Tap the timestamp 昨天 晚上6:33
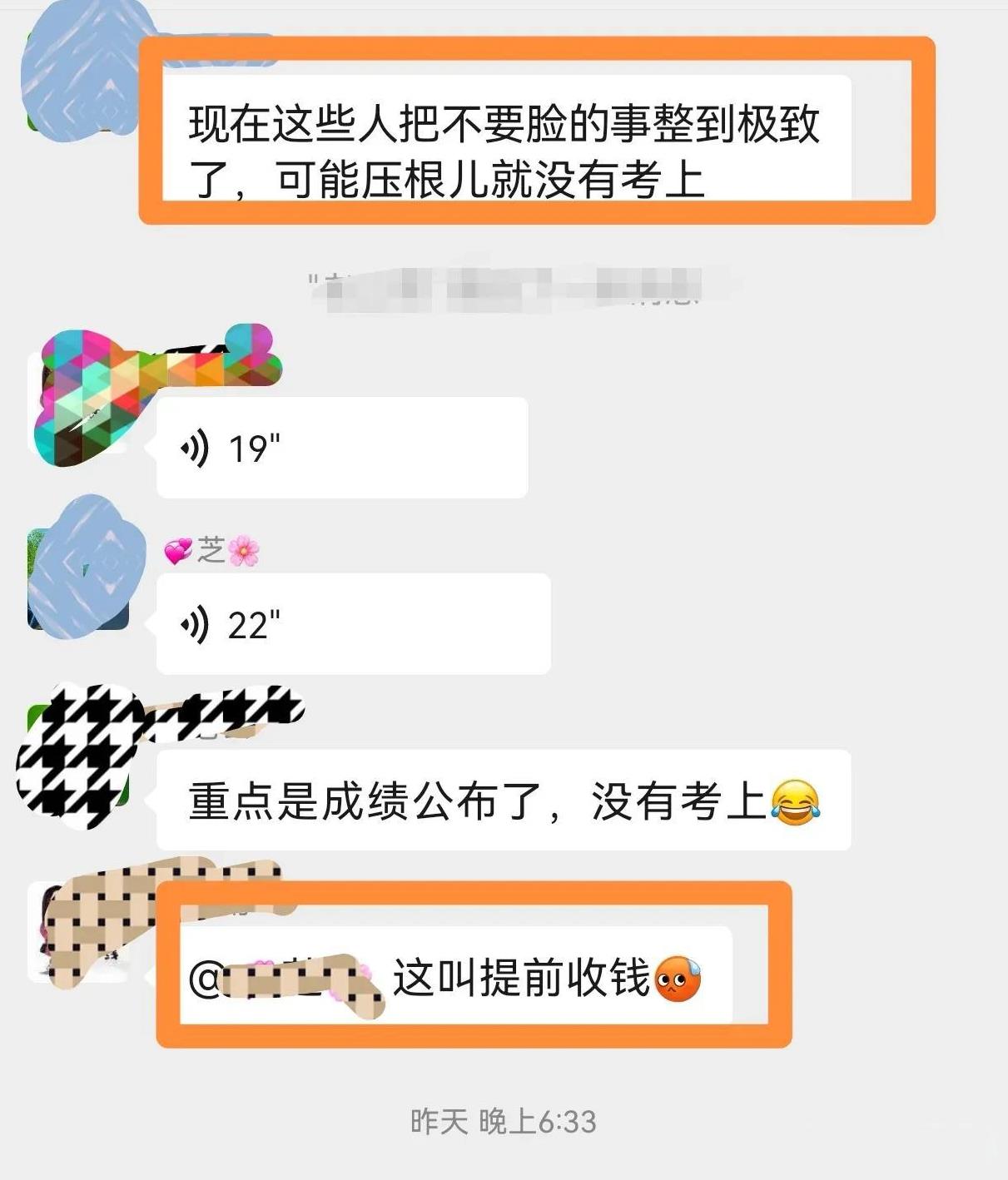The height and width of the screenshot is (1180, 1008). pos(504,1122)
